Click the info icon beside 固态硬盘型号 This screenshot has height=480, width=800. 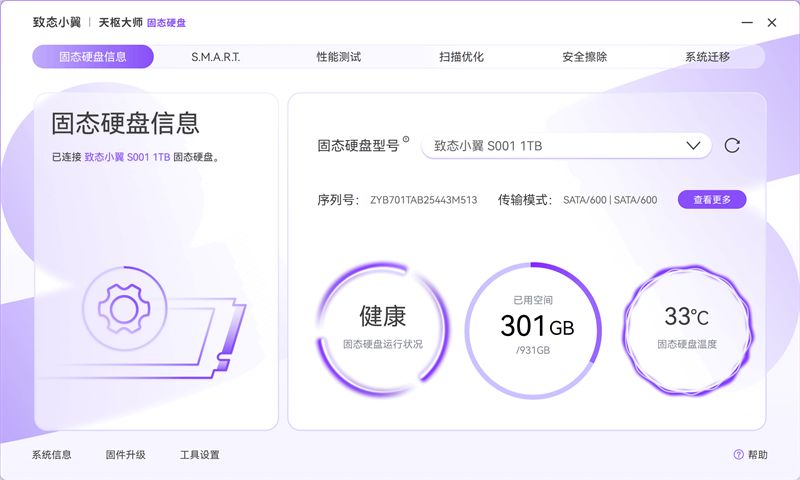coord(406,139)
